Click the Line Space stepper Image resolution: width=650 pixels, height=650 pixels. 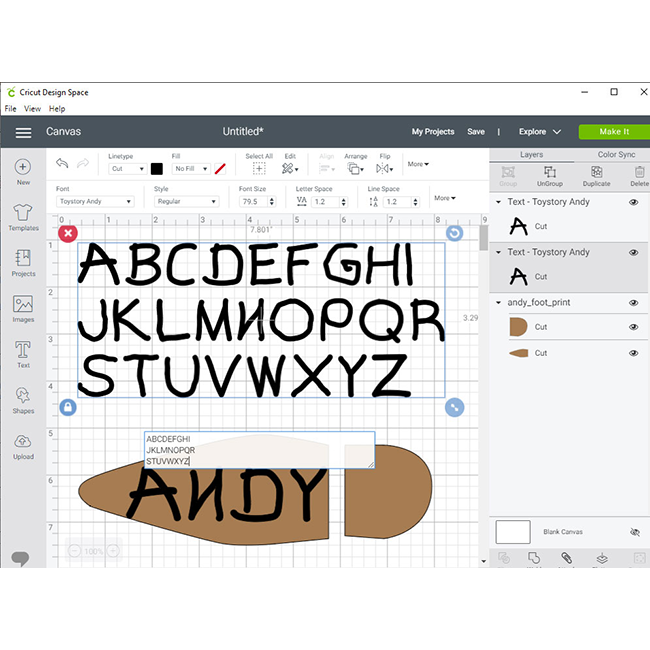click(415, 202)
